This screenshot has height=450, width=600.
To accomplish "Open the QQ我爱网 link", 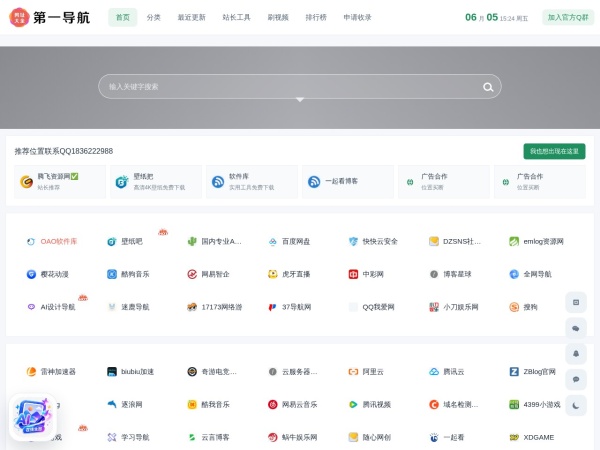I will coord(378,307).
